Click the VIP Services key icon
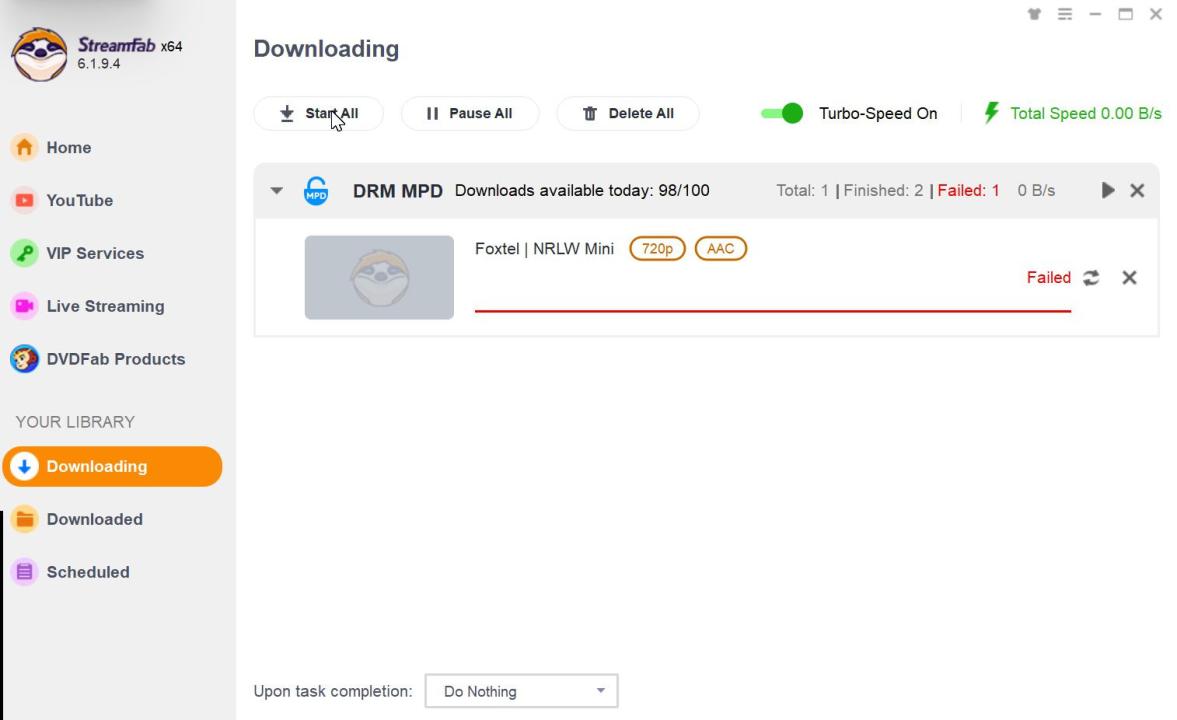 24,253
